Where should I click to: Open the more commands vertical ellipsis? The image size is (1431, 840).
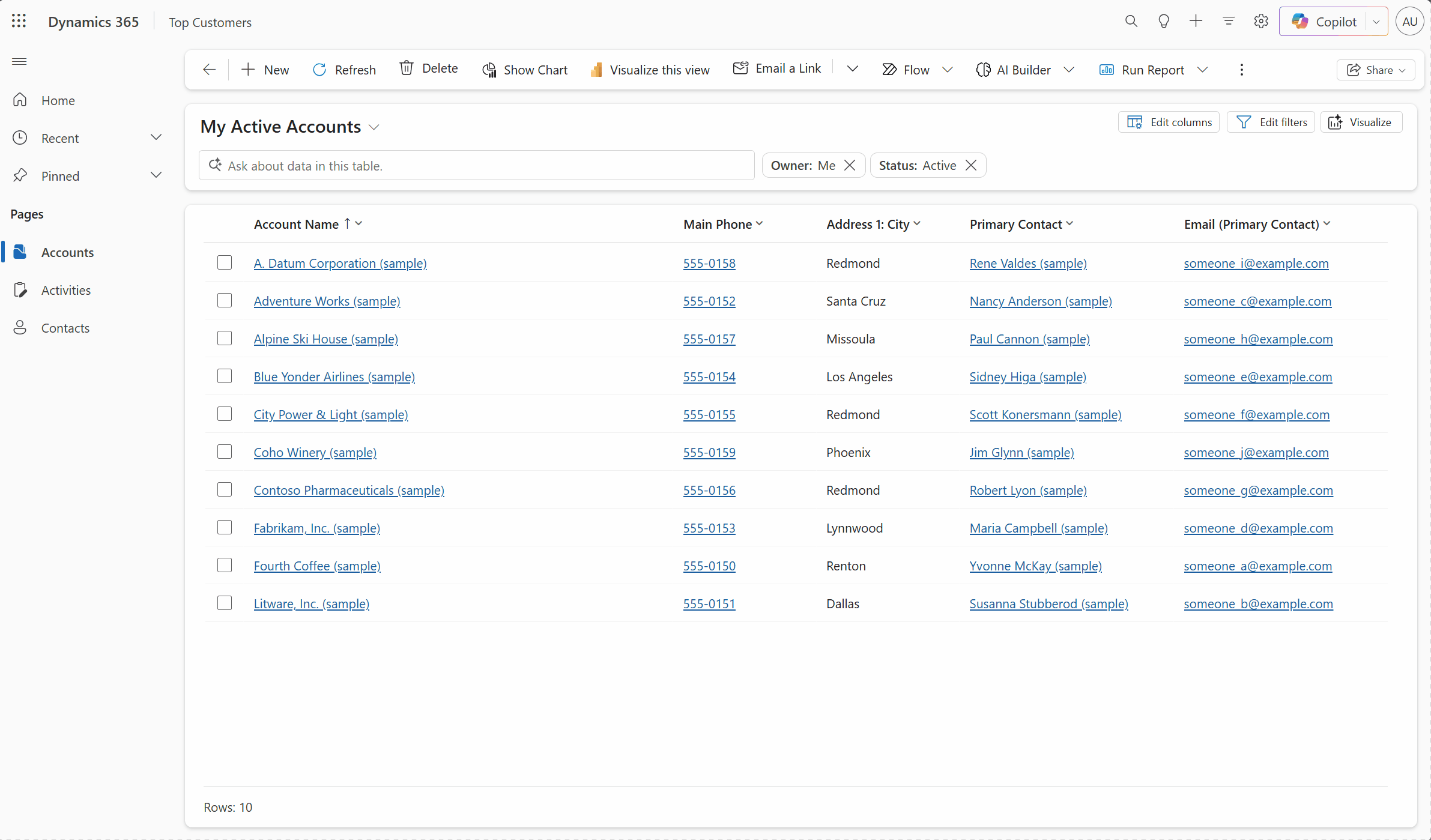(x=1242, y=70)
